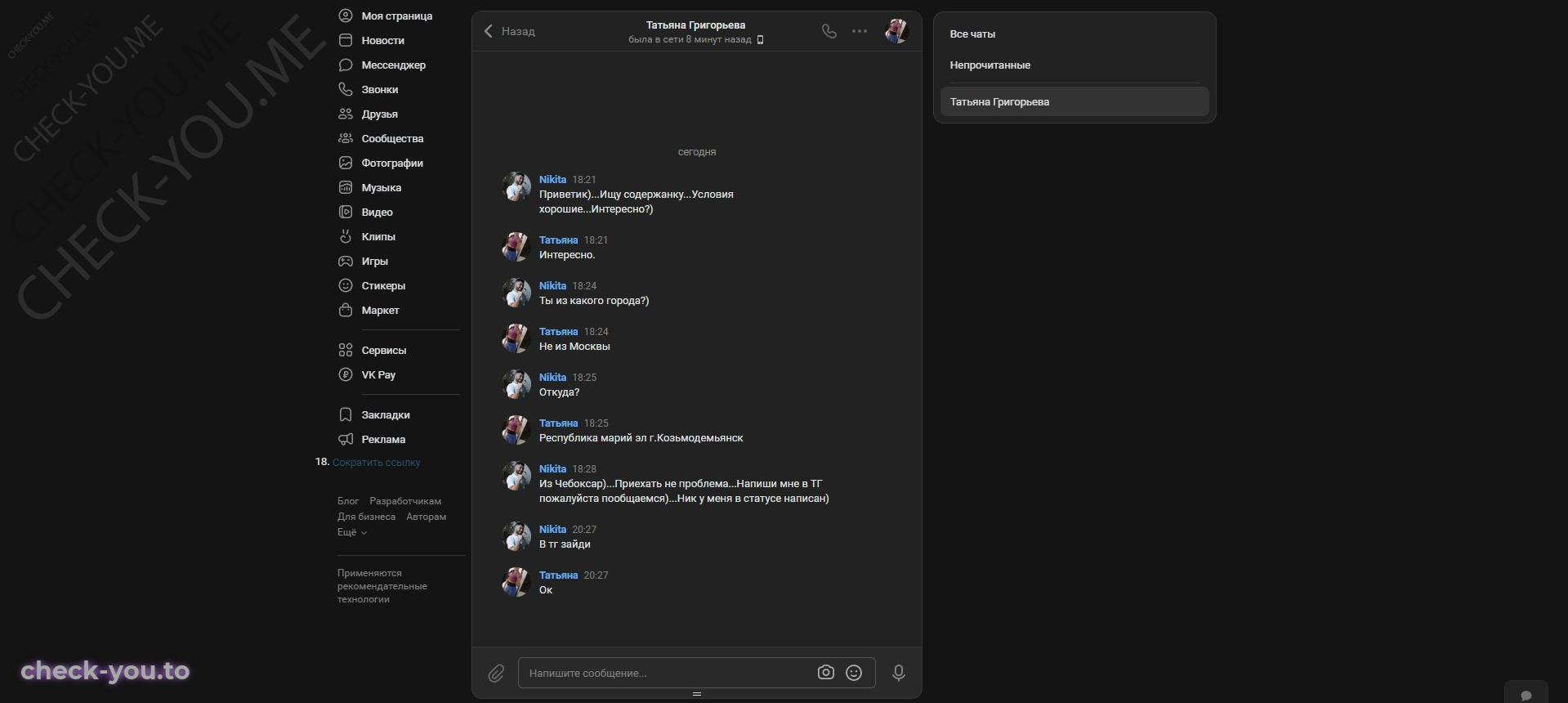Open the Сервисы grid icon

click(346, 350)
